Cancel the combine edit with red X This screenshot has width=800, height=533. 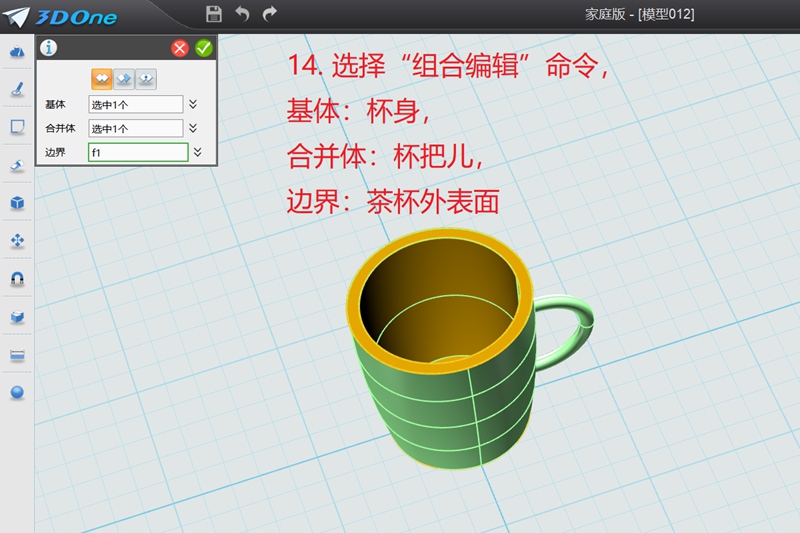click(180, 48)
